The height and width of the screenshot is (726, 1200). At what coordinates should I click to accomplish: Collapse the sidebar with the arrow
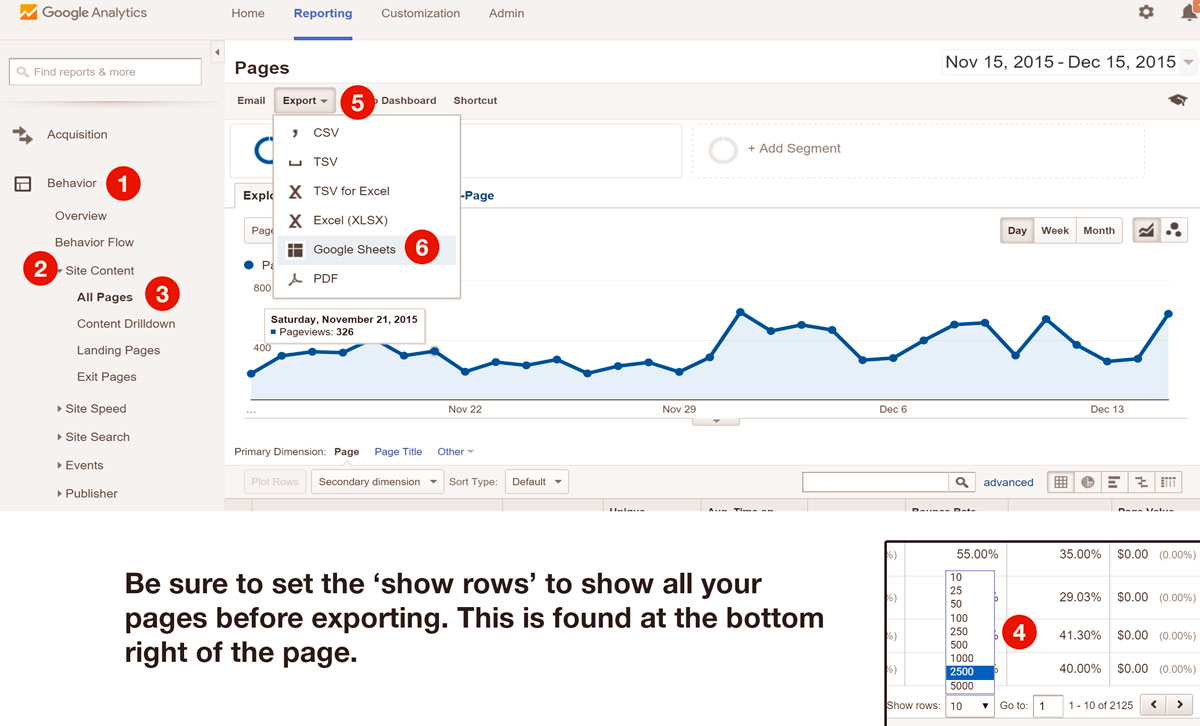point(217,51)
